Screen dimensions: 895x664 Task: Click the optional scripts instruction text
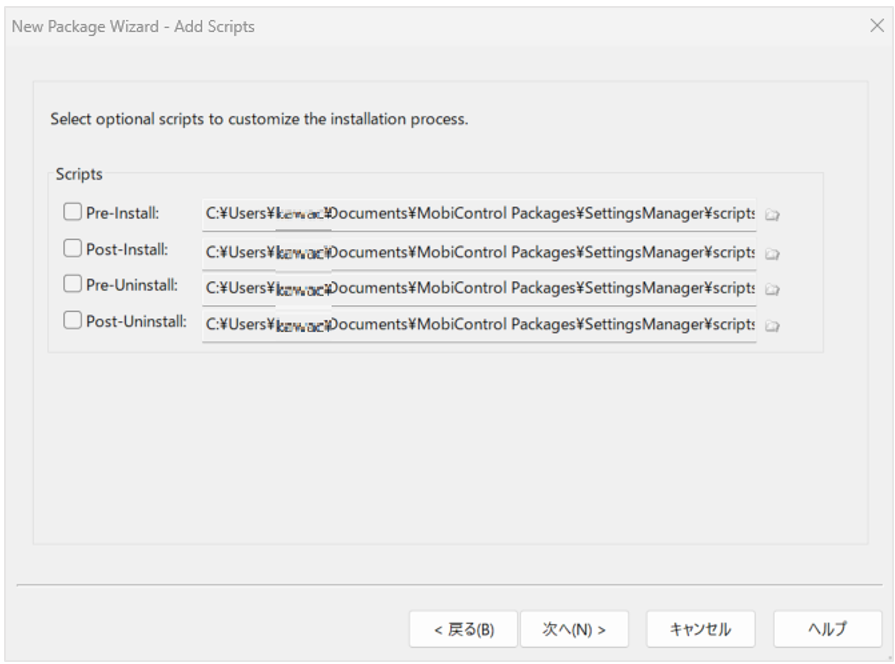259,119
